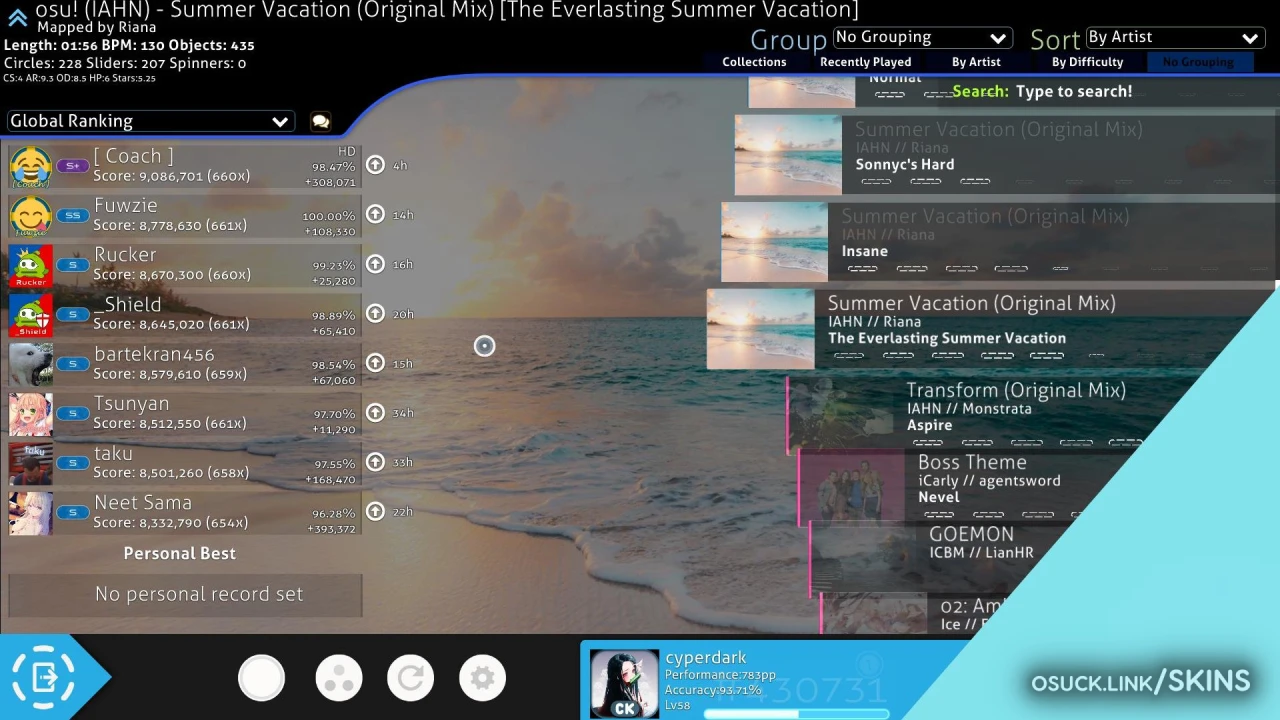Open the Group No Grouping dropdown
The image size is (1280, 720).
[x=923, y=38]
